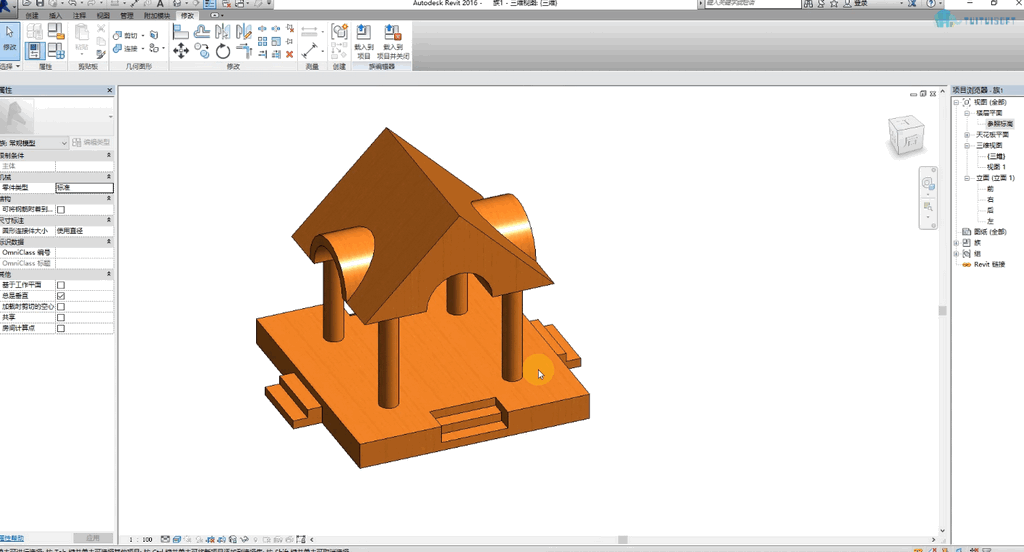Open the Add-Ins ribbon tab

click(x=157, y=15)
